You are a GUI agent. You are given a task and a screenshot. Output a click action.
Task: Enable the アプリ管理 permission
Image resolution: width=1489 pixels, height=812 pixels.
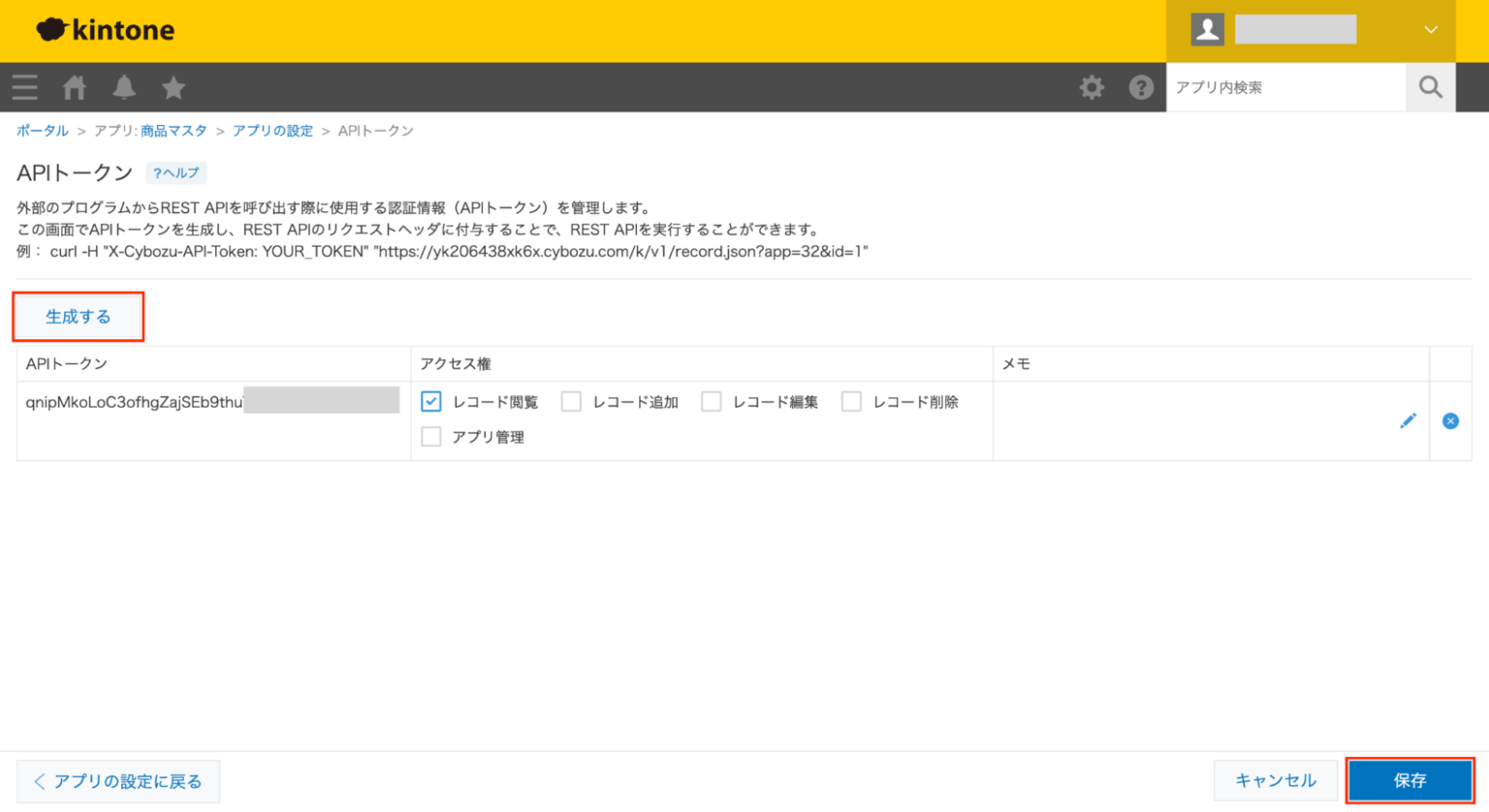(x=430, y=436)
